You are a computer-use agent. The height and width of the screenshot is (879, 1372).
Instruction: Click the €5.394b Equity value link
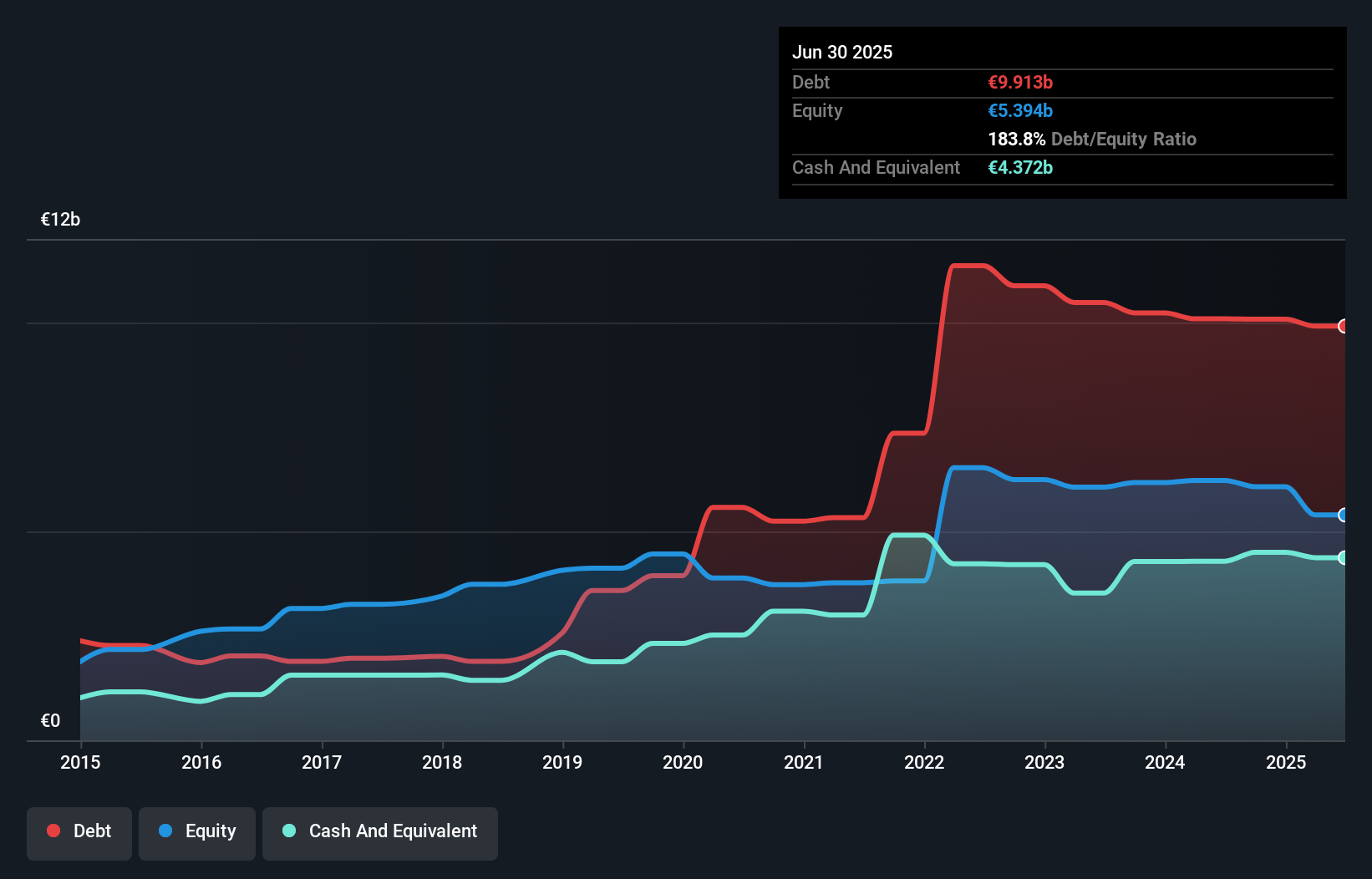click(x=1020, y=110)
